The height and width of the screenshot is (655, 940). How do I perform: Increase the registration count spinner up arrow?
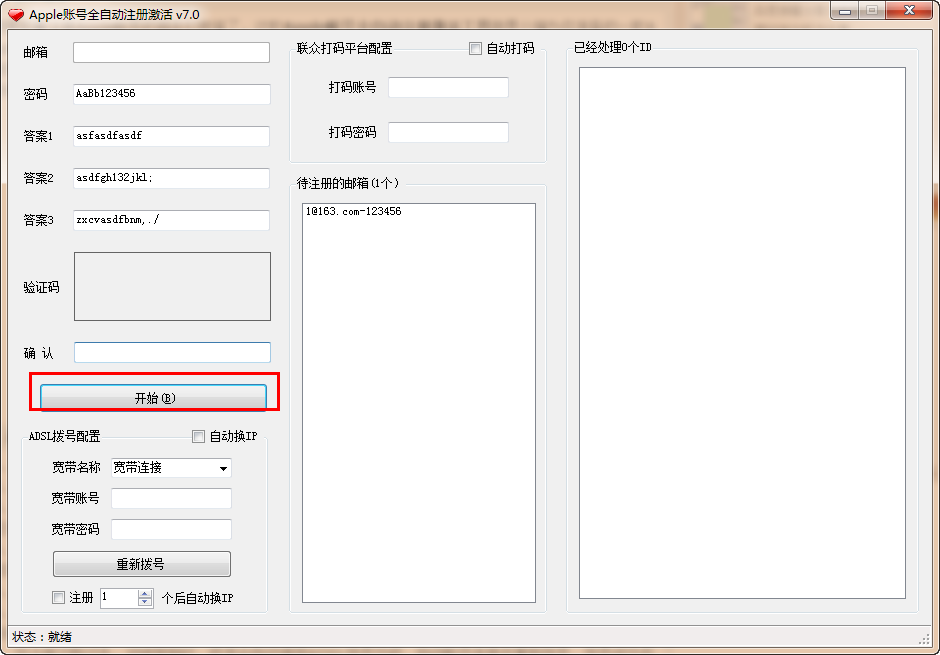tap(145, 593)
